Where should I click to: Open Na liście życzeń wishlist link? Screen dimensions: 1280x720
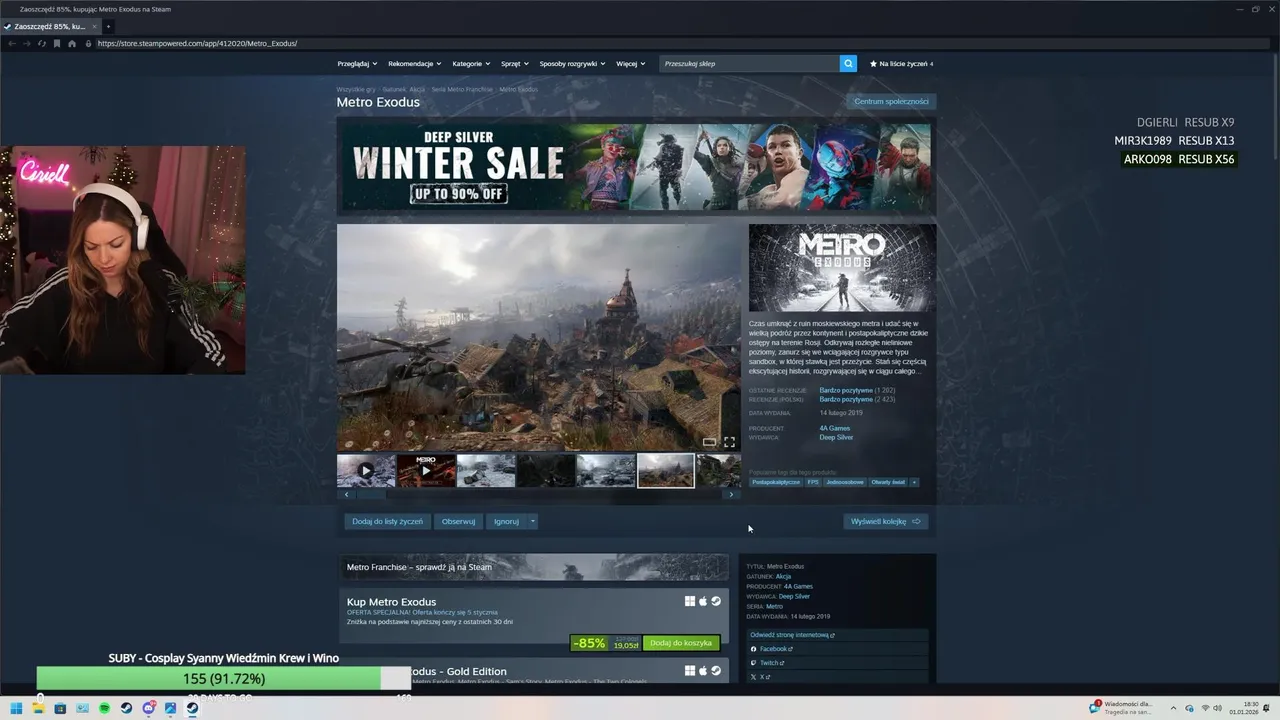tap(901, 64)
